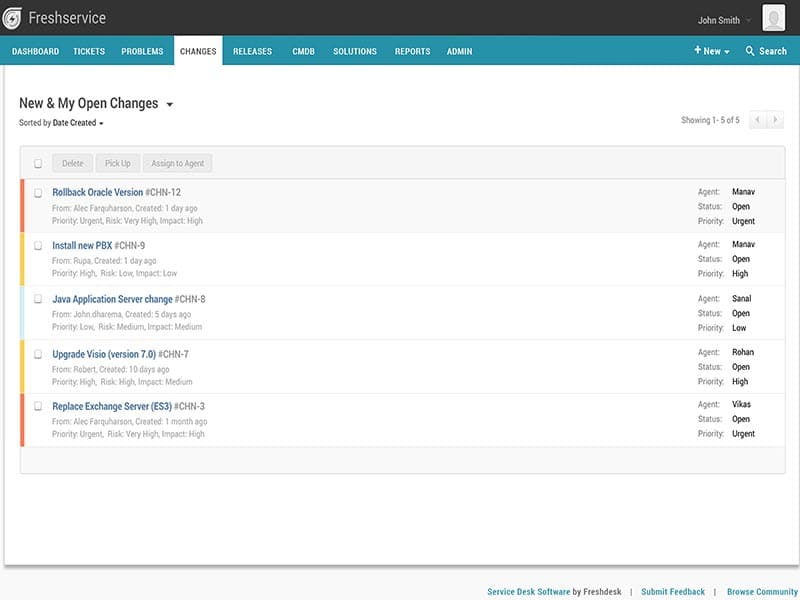Open the Replace Exchange Server (ES3) change
Image resolution: width=800 pixels, height=600 pixels.
(112, 407)
